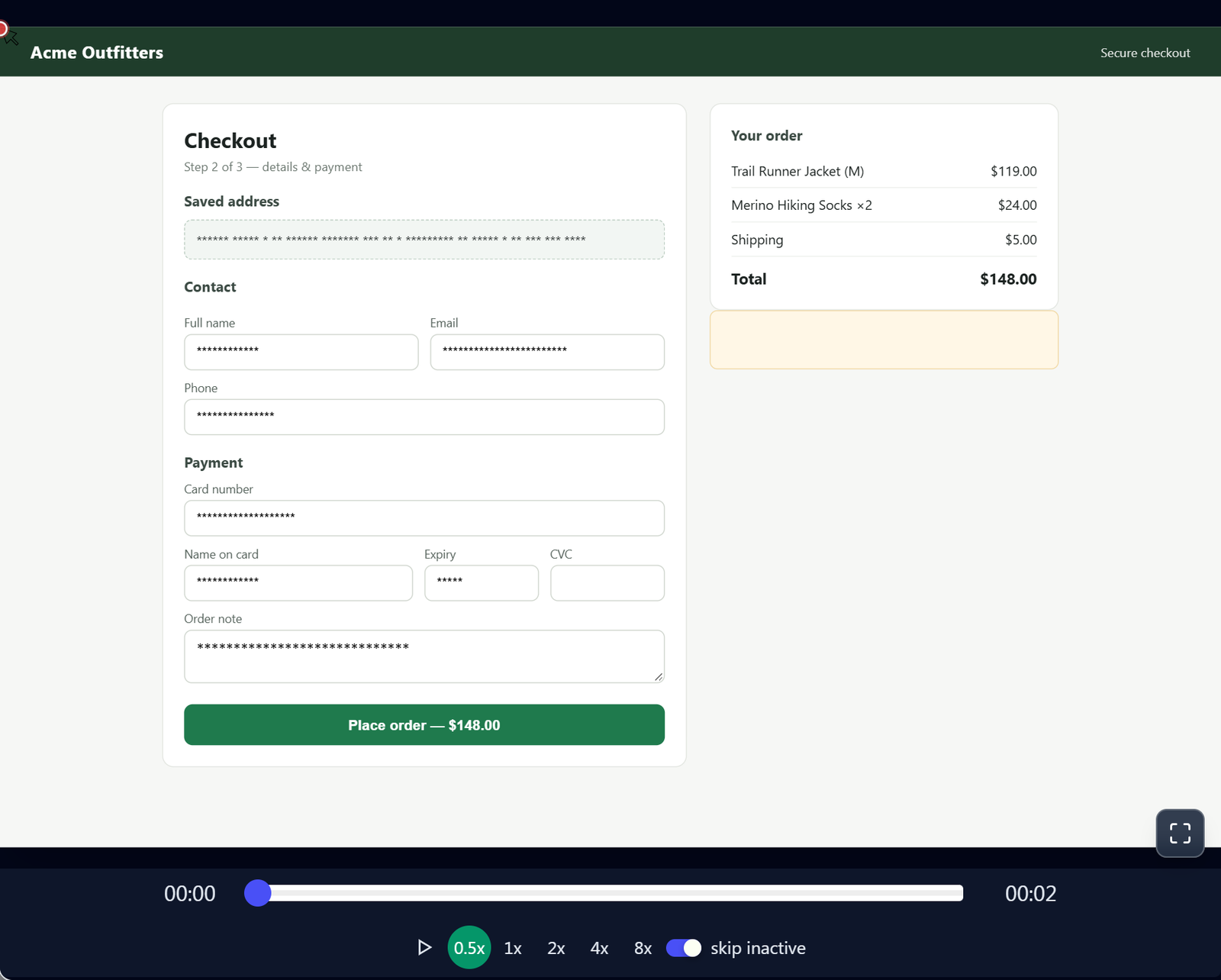Focus the Full name field
Image resolution: width=1221 pixels, height=980 pixels.
click(x=301, y=352)
